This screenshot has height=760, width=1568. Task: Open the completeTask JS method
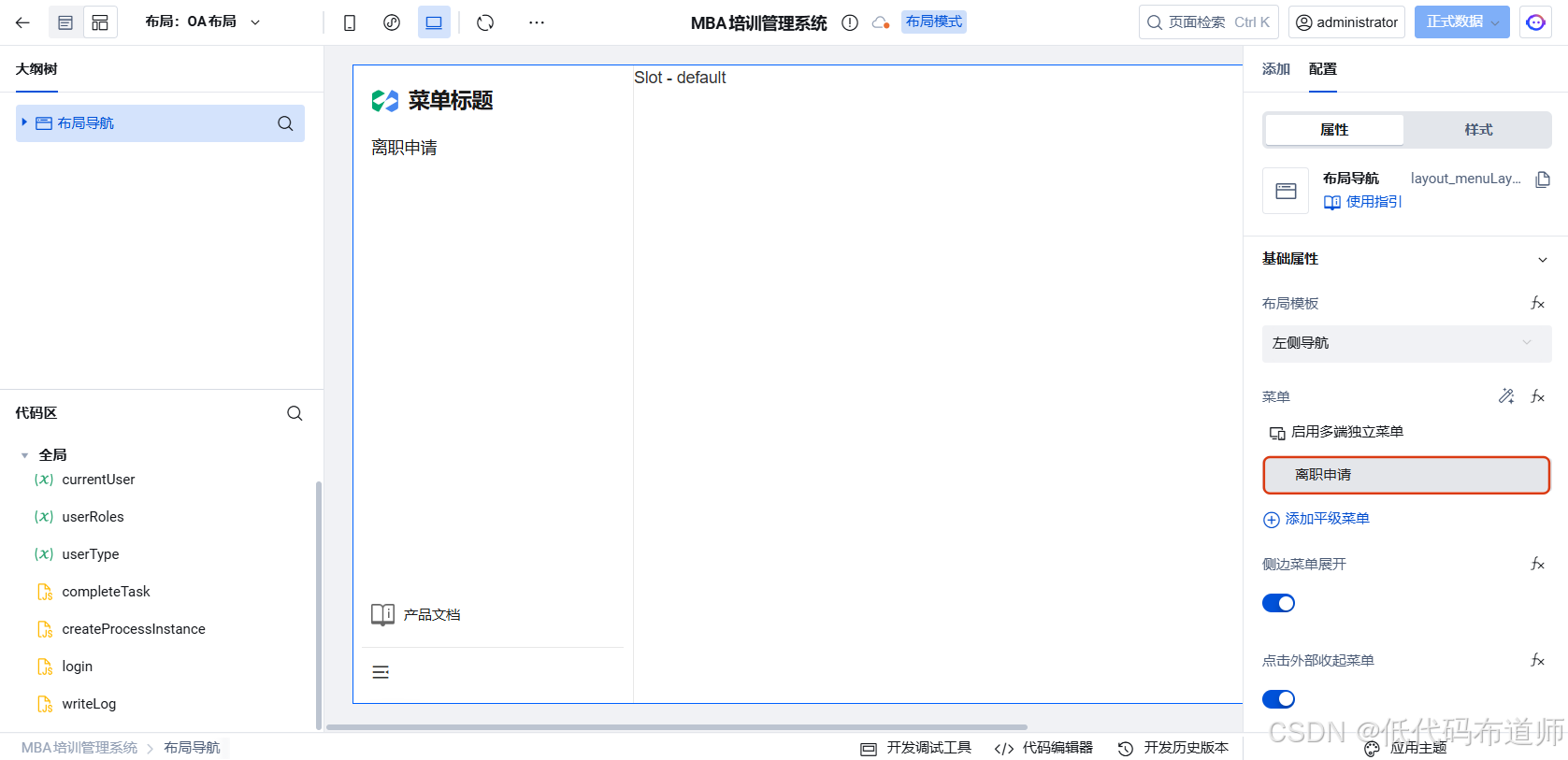click(x=106, y=592)
